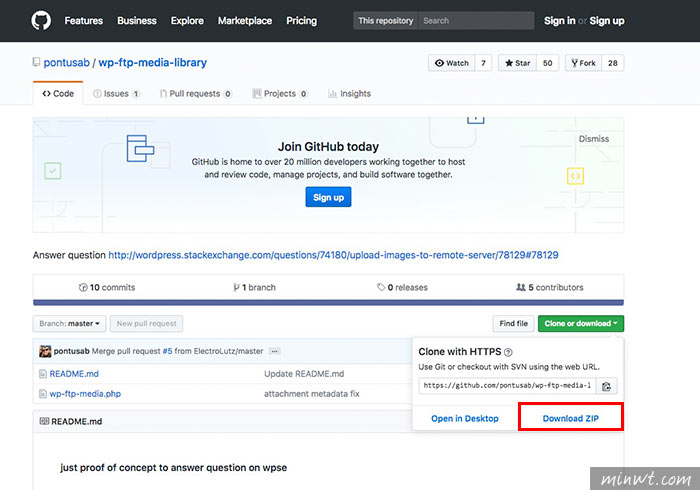Go to Marketplace in header
The height and width of the screenshot is (490, 700).
click(245, 21)
